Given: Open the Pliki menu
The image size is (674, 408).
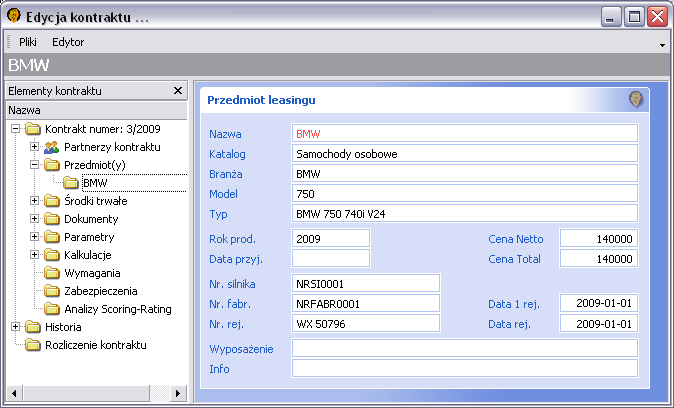Looking at the screenshot, I should 28,42.
